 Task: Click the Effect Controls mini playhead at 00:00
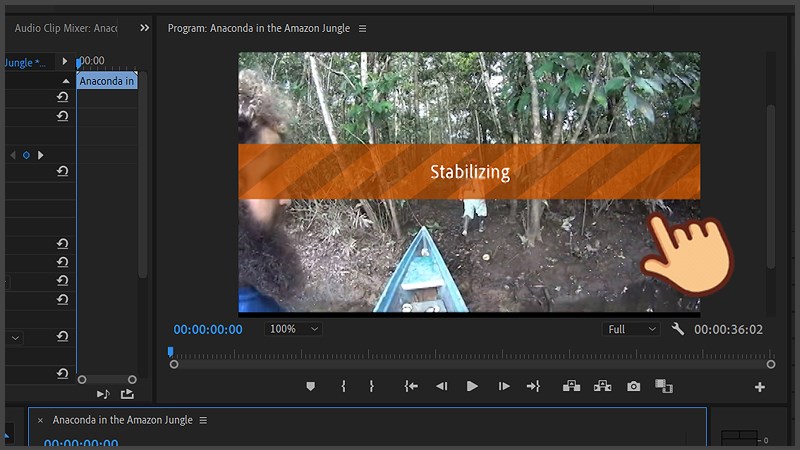[79, 63]
